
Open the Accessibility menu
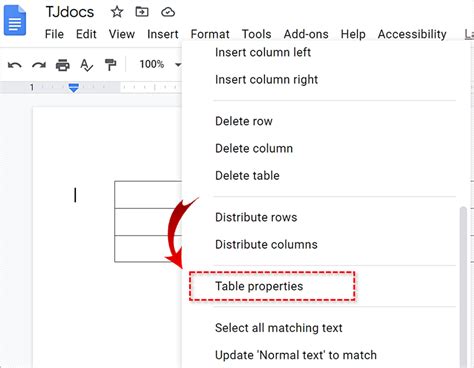(412, 34)
